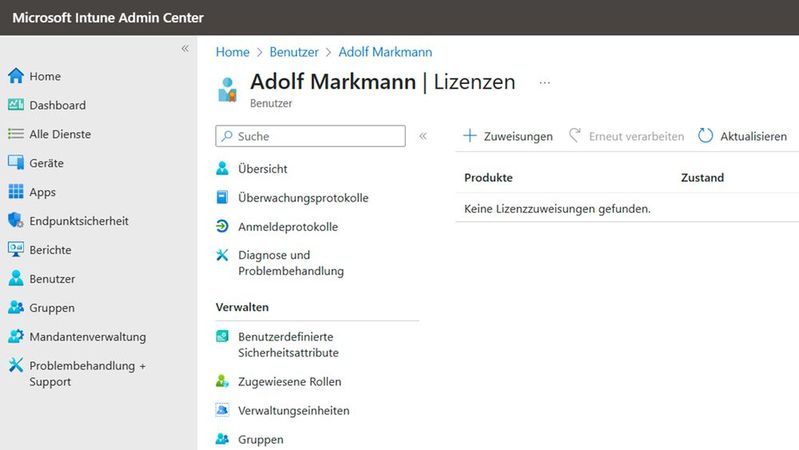Click the Aktualisieren button

pyautogui.click(x=743, y=136)
